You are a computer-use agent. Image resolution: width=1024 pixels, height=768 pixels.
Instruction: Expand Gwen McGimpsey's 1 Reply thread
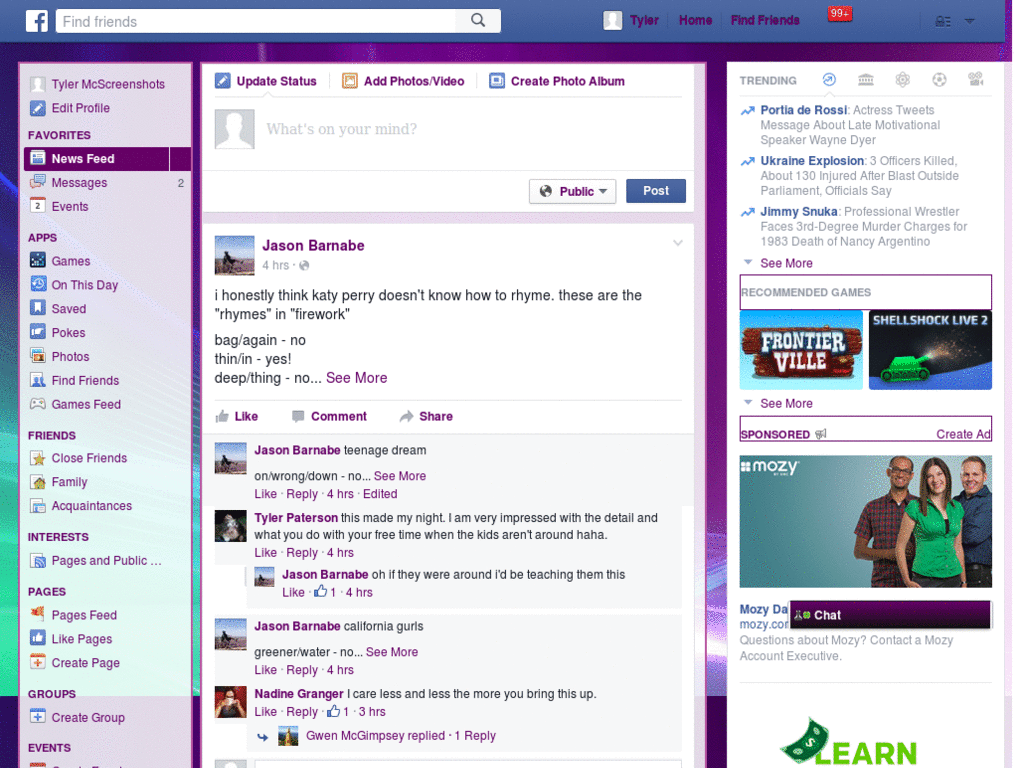click(x=401, y=736)
